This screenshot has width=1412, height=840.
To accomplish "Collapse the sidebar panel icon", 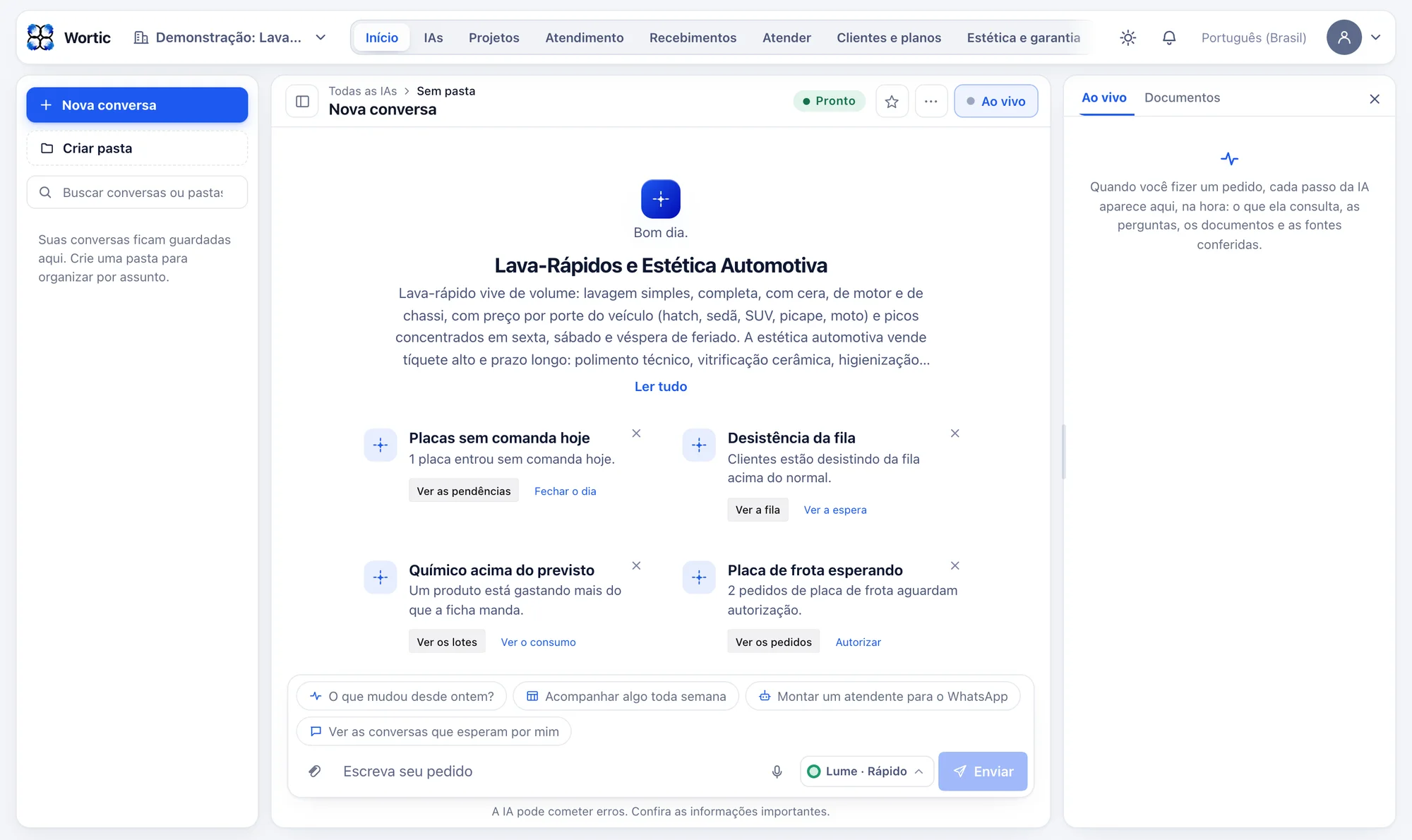I will tap(302, 101).
